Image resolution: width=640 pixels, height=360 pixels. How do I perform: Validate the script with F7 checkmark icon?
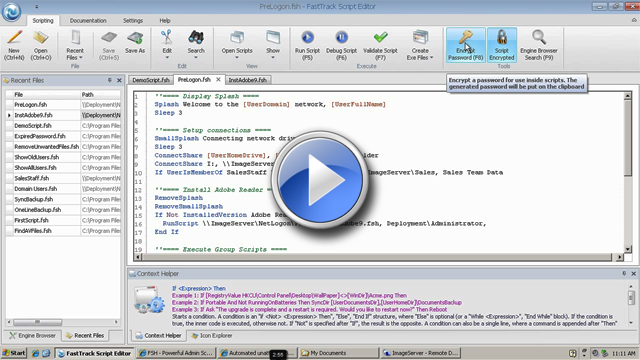(x=380, y=38)
